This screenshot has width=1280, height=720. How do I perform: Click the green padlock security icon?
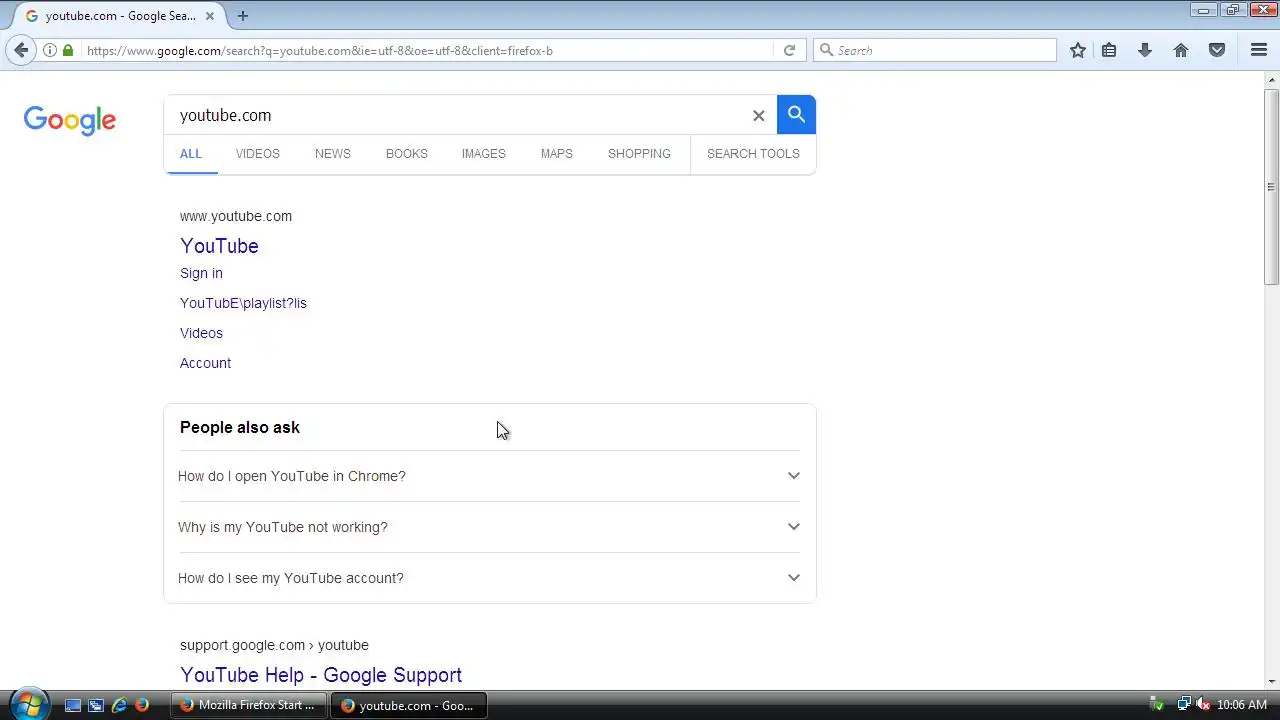click(x=68, y=50)
